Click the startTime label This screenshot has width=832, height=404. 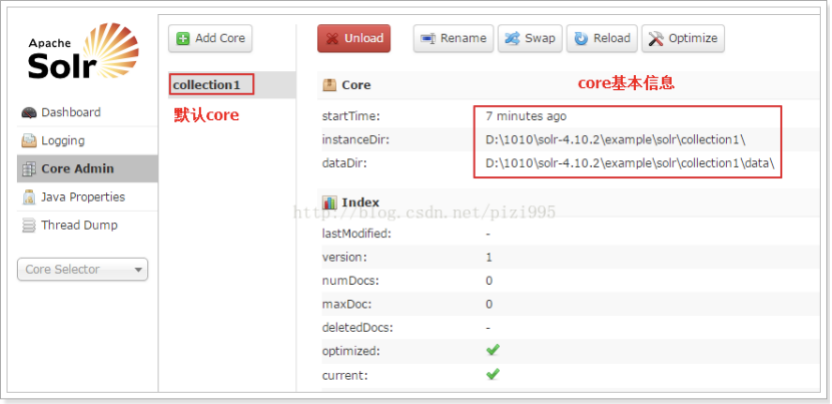coord(351,116)
